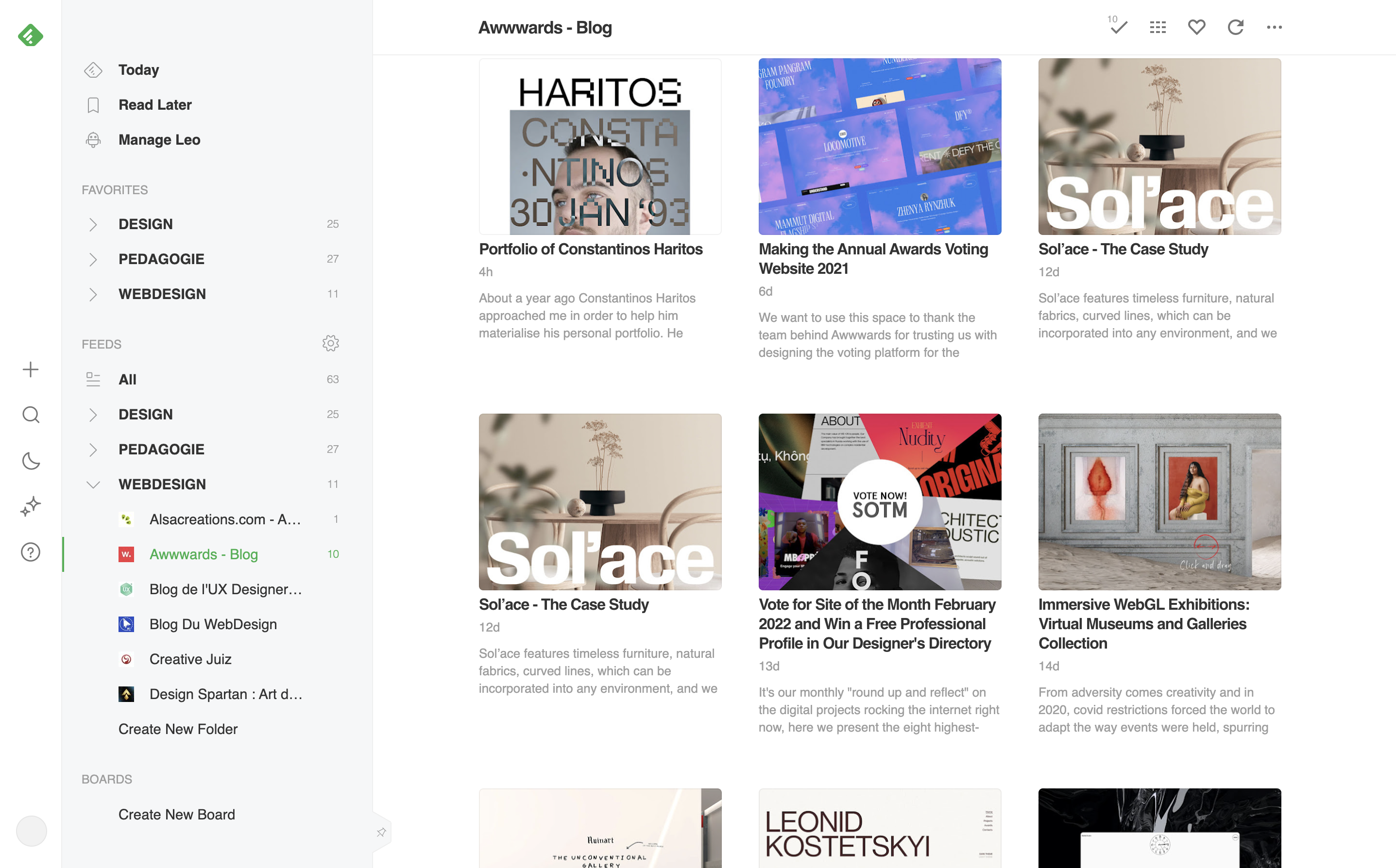The image size is (1396, 868).
Task: Open help with the question mark icon
Action: point(31,552)
